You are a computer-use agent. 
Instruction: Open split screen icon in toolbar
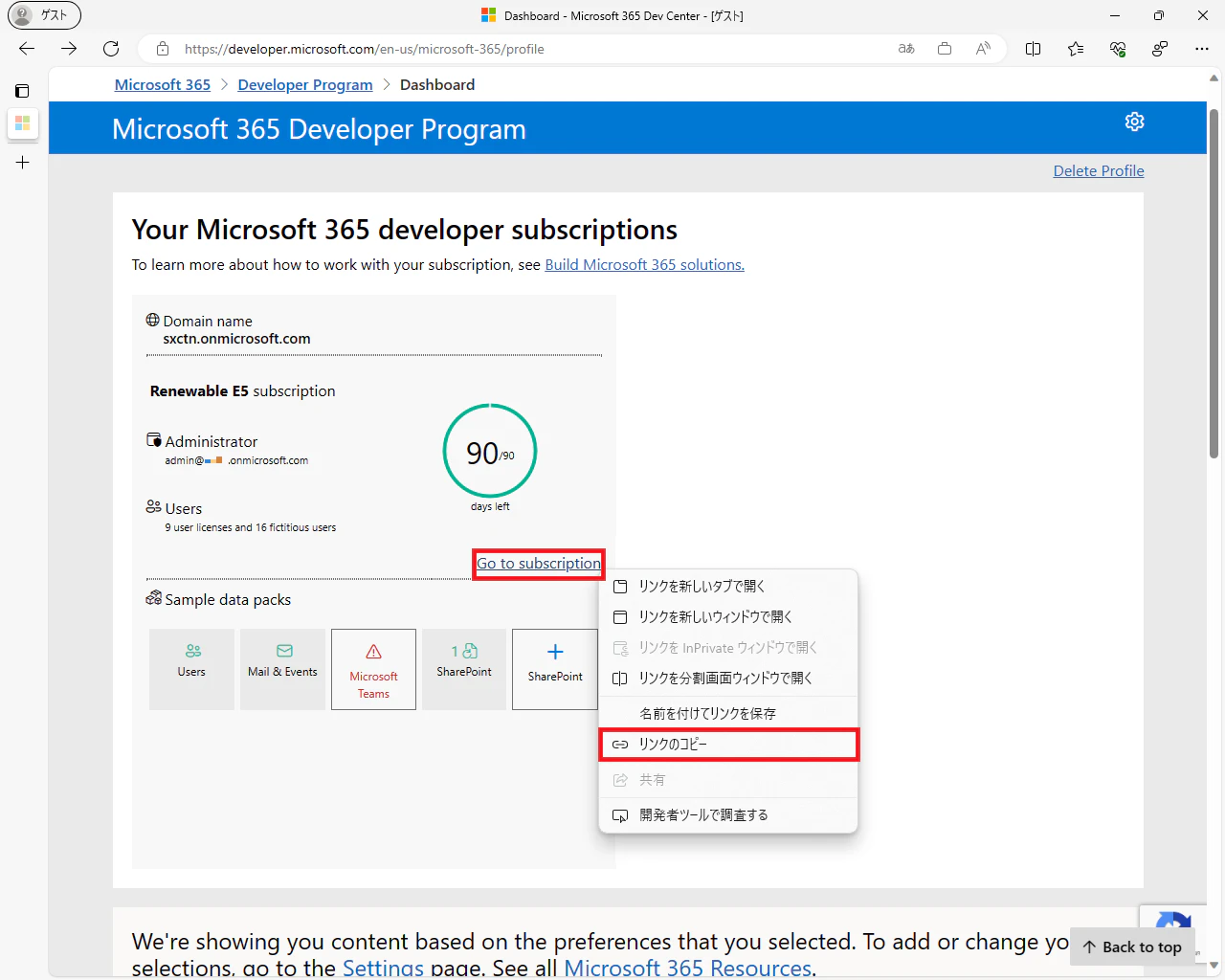(1034, 49)
